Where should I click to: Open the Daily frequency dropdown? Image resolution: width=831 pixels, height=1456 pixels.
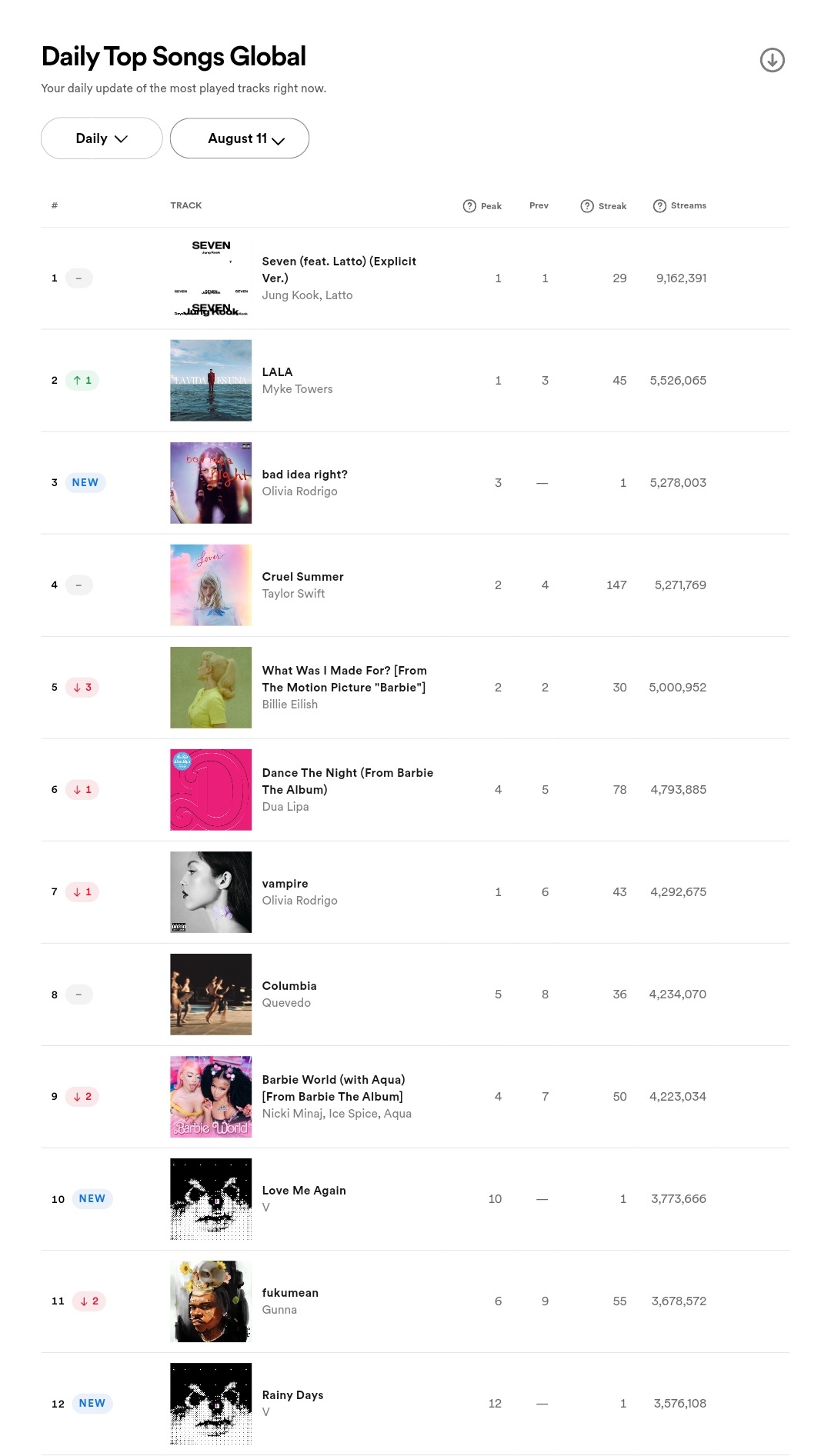pos(102,138)
